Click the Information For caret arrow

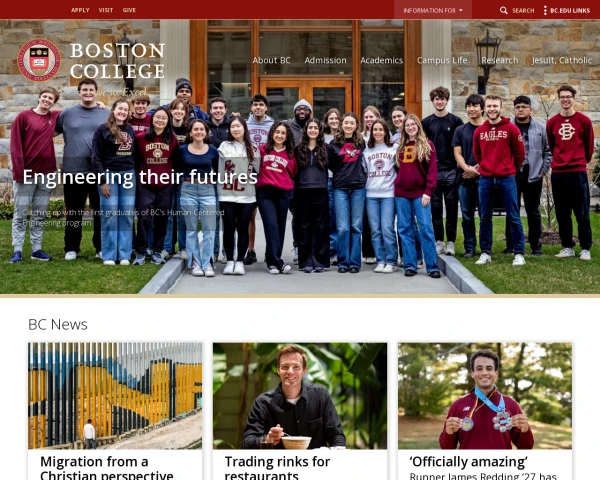(461, 10)
